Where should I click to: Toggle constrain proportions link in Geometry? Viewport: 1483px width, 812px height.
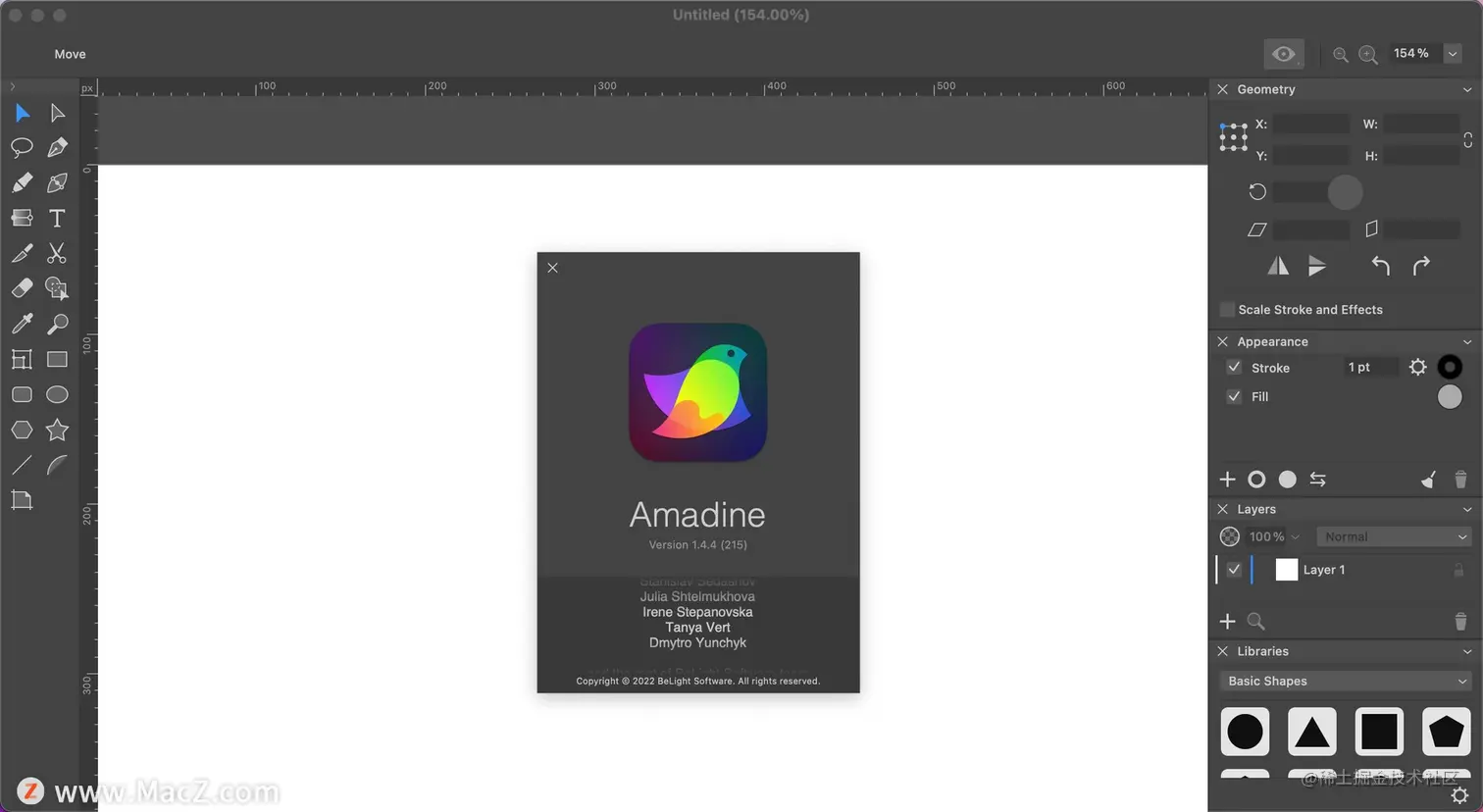click(x=1467, y=140)
